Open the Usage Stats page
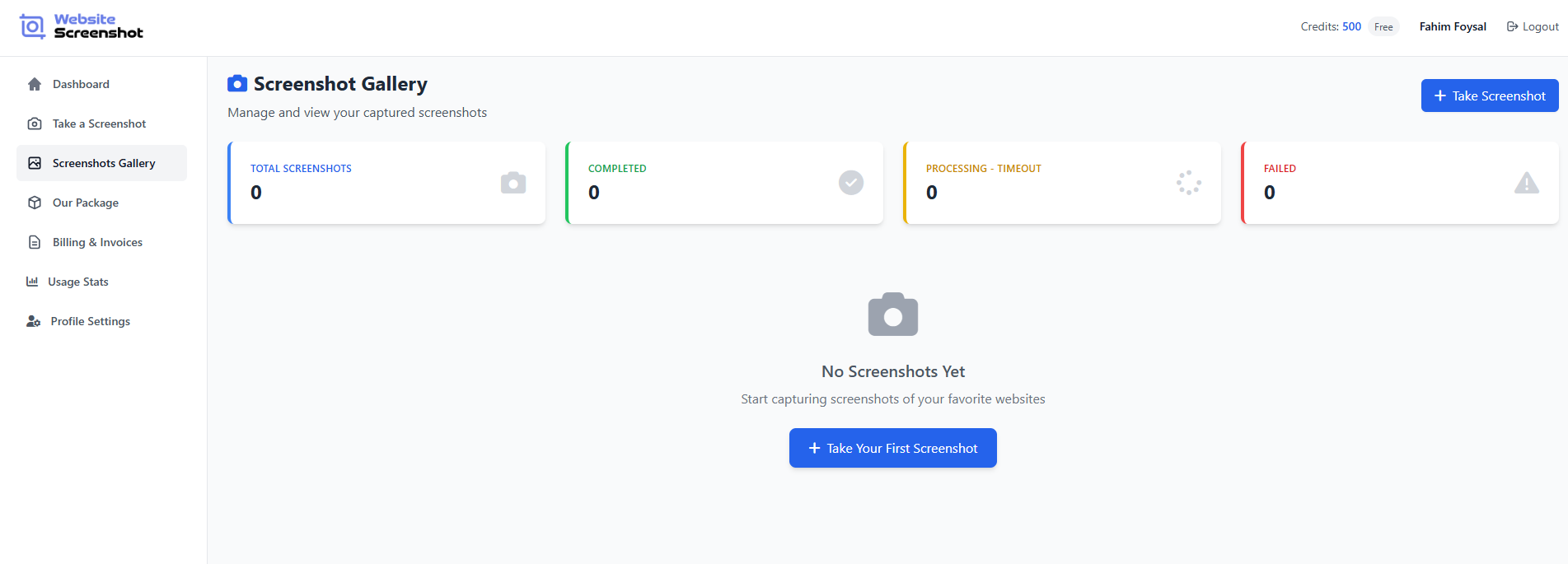The image size is (1568, 564). [x=80, y=282]
